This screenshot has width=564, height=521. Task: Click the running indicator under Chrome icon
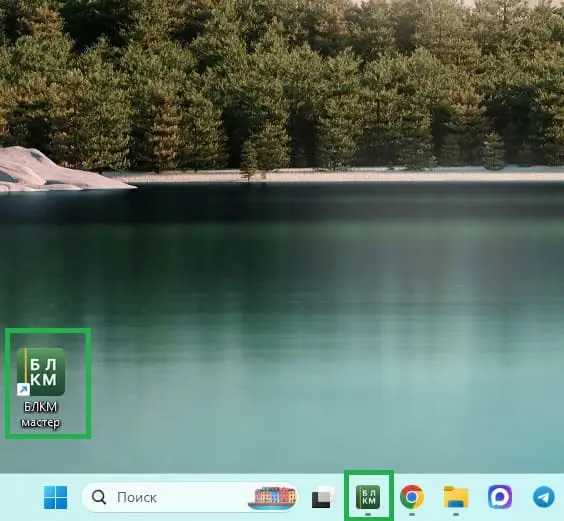pyautogui.click(x=412, y=515)
